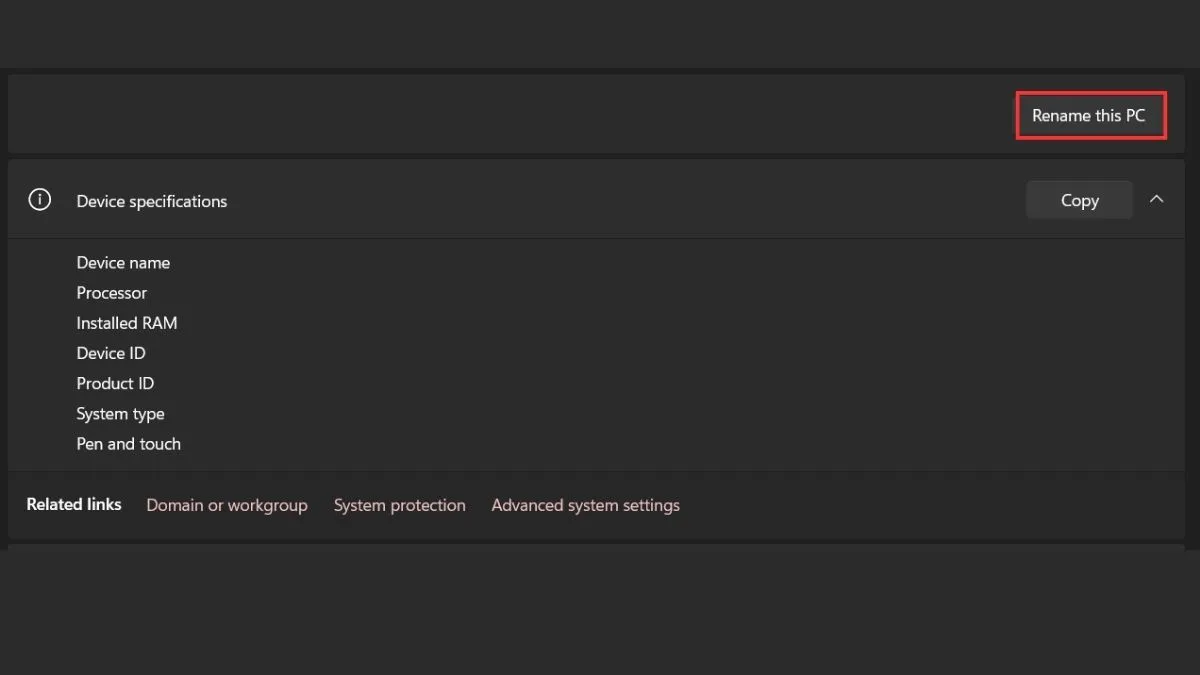Copy the device specifications

[1079, 201]
